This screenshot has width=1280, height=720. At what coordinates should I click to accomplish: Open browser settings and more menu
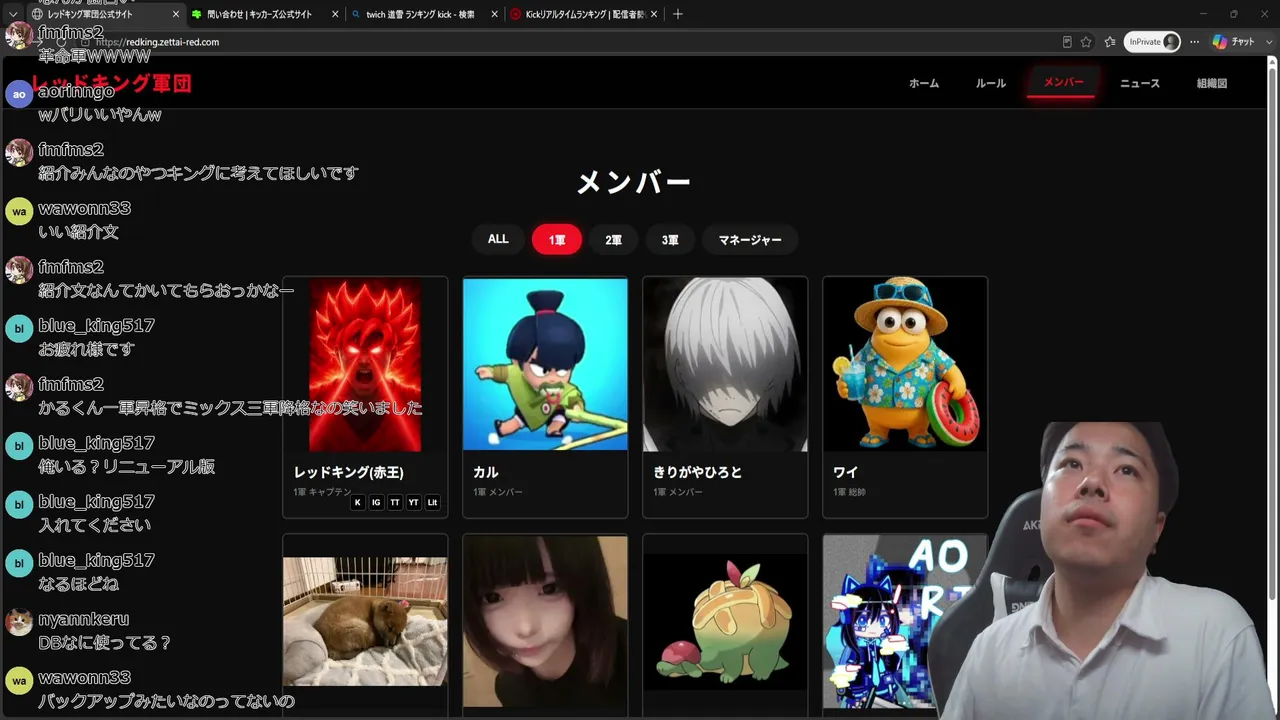pyautogui.click(x=1194, y=42)
